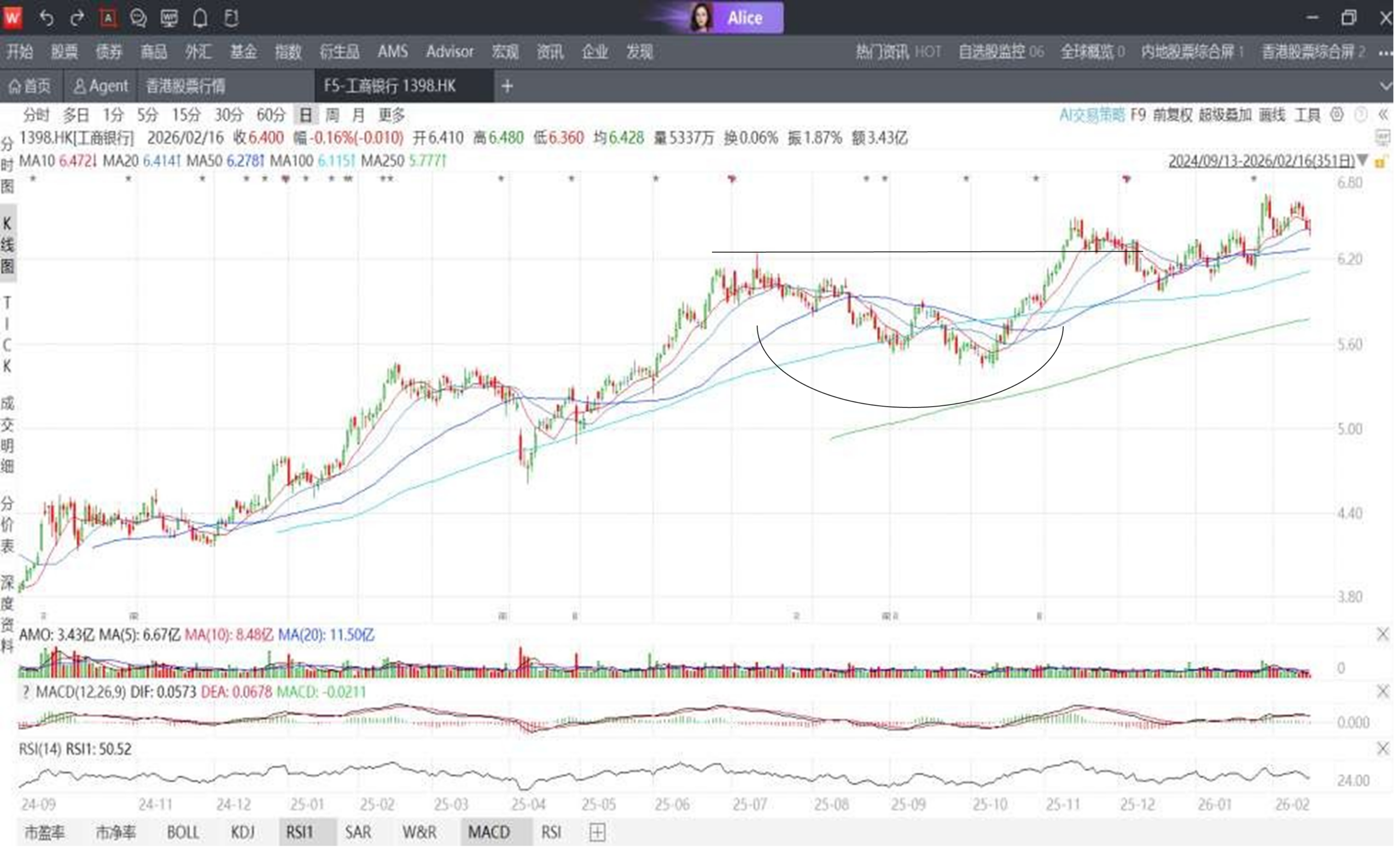Open the tab list chevron dropdown

[1386, 86]
